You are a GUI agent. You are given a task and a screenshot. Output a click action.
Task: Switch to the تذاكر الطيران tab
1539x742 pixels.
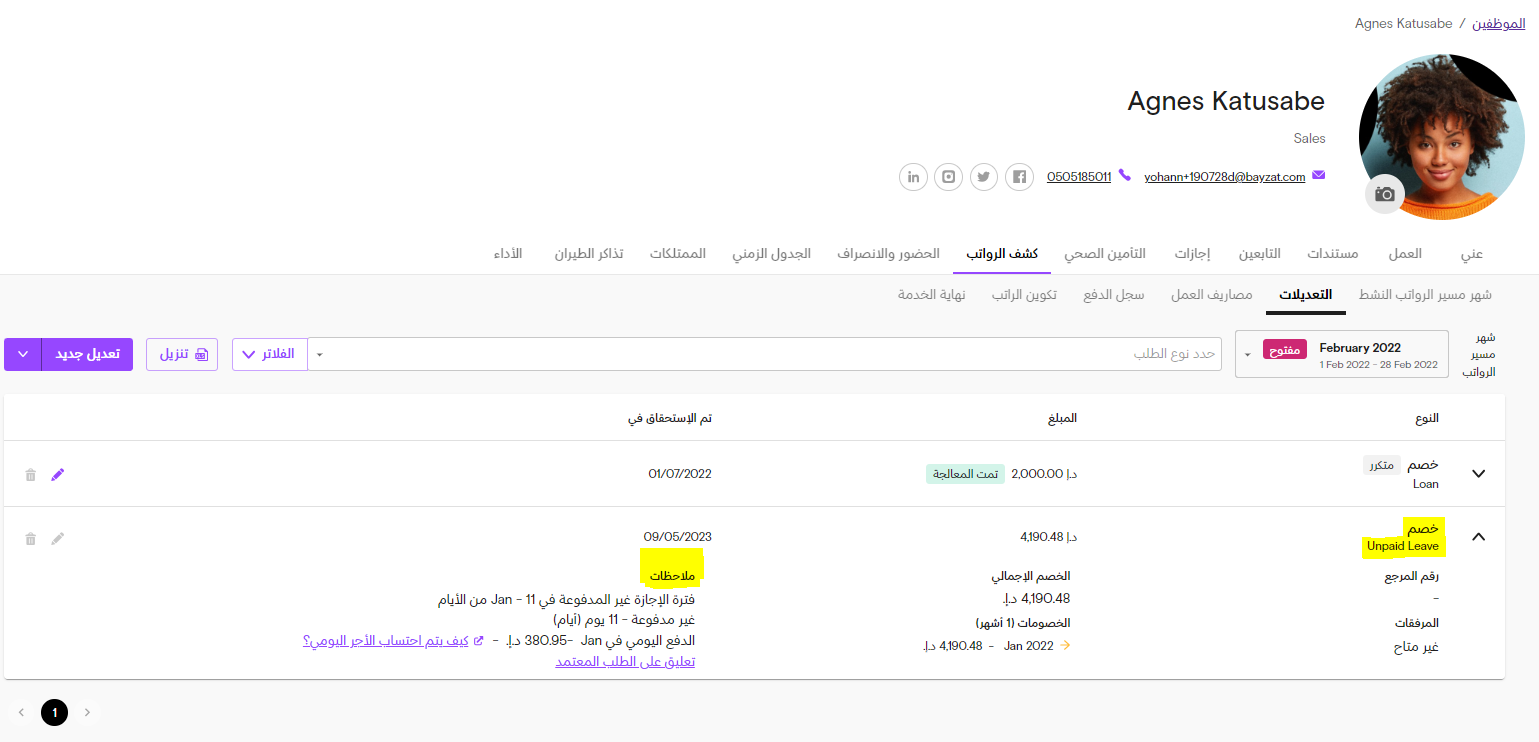[x=589, y=254]
